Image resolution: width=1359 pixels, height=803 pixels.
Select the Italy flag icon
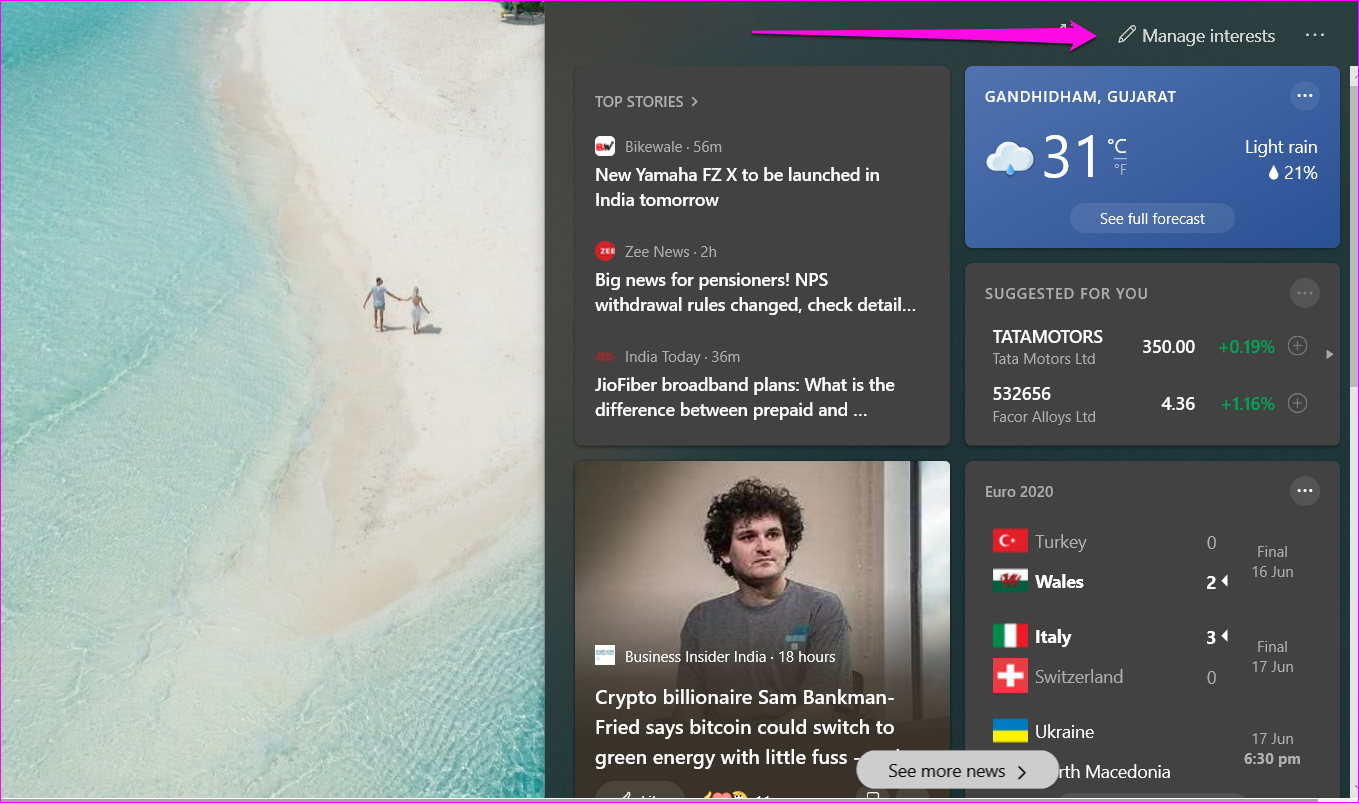[x=1010, y=636]
